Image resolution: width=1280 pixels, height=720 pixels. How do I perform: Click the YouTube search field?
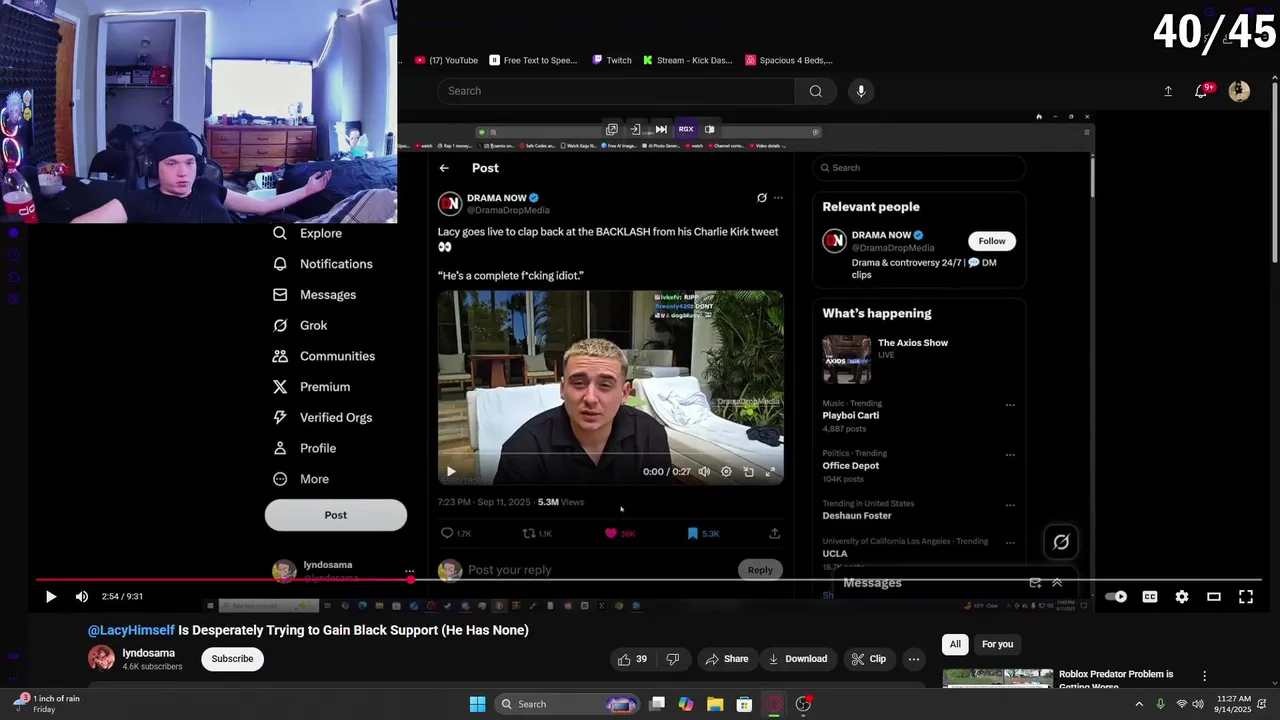[x=616, y=91]
